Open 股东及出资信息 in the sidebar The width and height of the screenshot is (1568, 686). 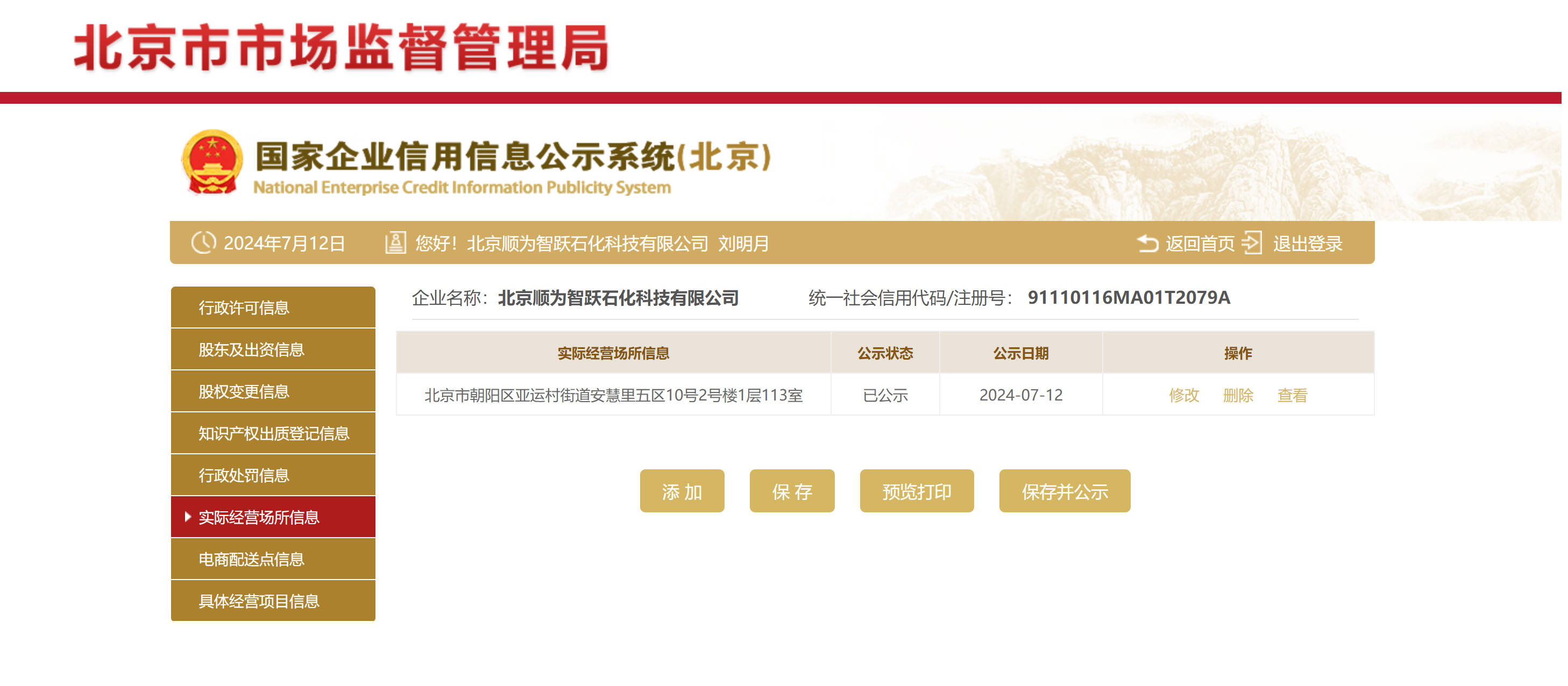pyautogui.click(x=273, y=349)
